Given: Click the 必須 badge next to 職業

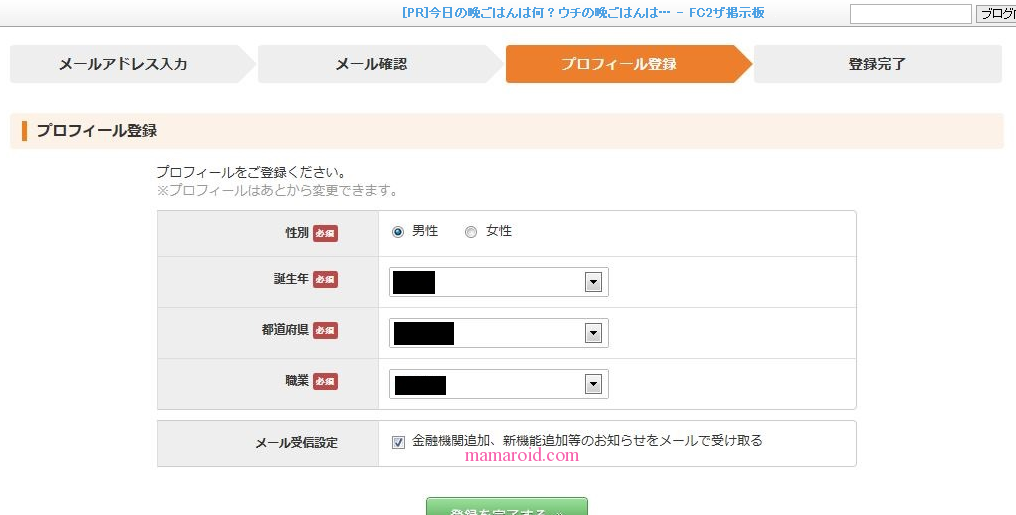Looking at the screenshot, I should click(325, 381).
